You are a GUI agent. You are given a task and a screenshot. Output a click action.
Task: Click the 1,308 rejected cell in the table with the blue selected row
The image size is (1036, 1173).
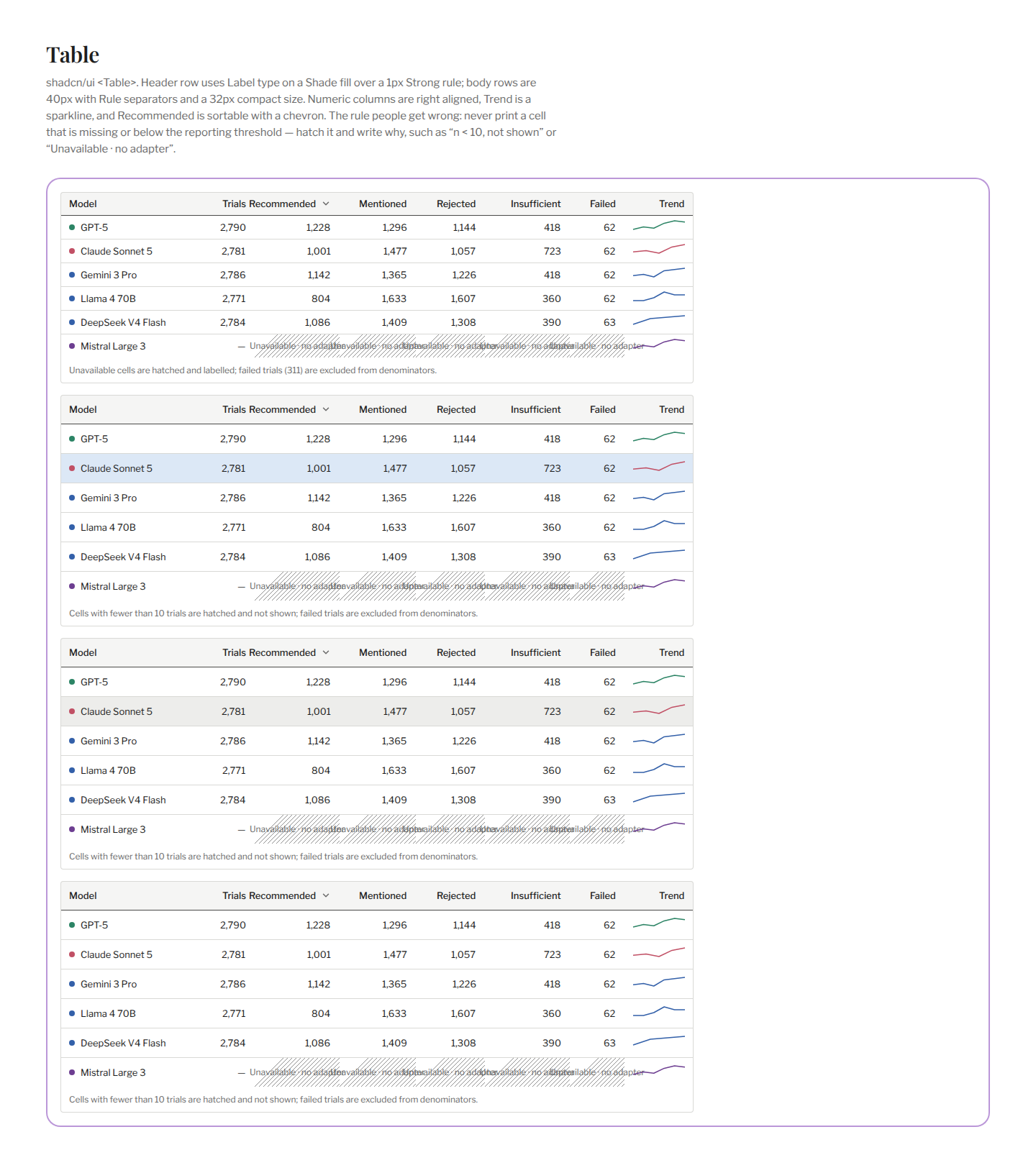[463, 557]
